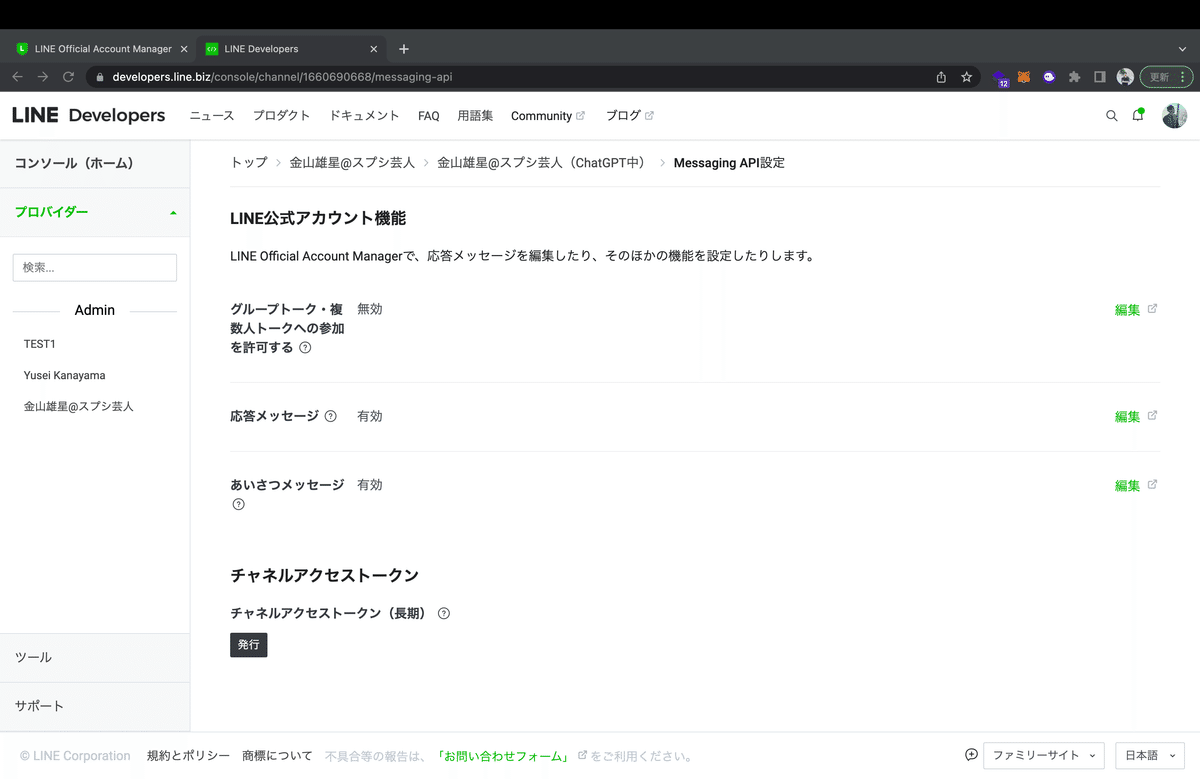Click the © LINE Corporation footer text
1200x779 pixels.
pos(75,756)
